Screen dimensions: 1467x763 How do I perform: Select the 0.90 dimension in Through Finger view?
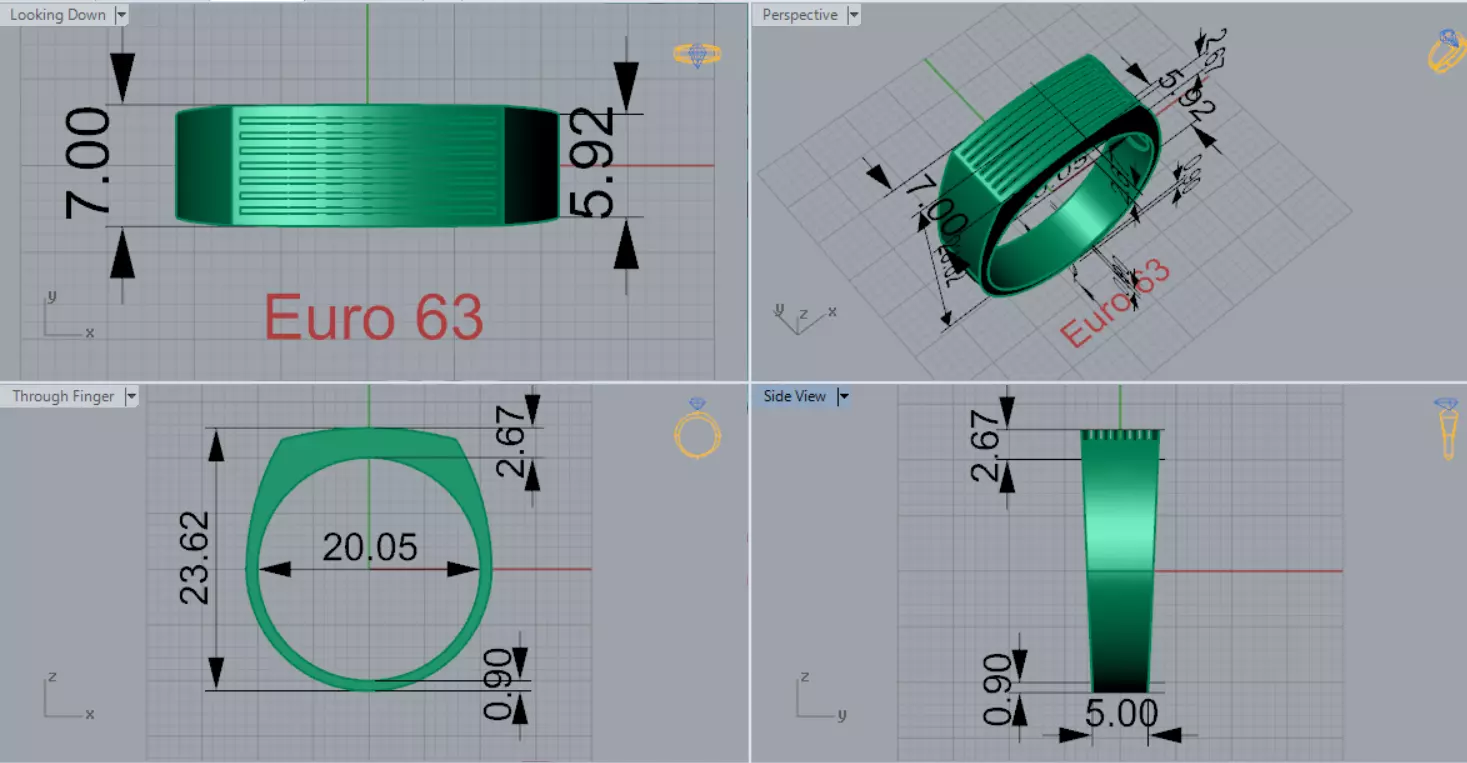click(497, 685)
